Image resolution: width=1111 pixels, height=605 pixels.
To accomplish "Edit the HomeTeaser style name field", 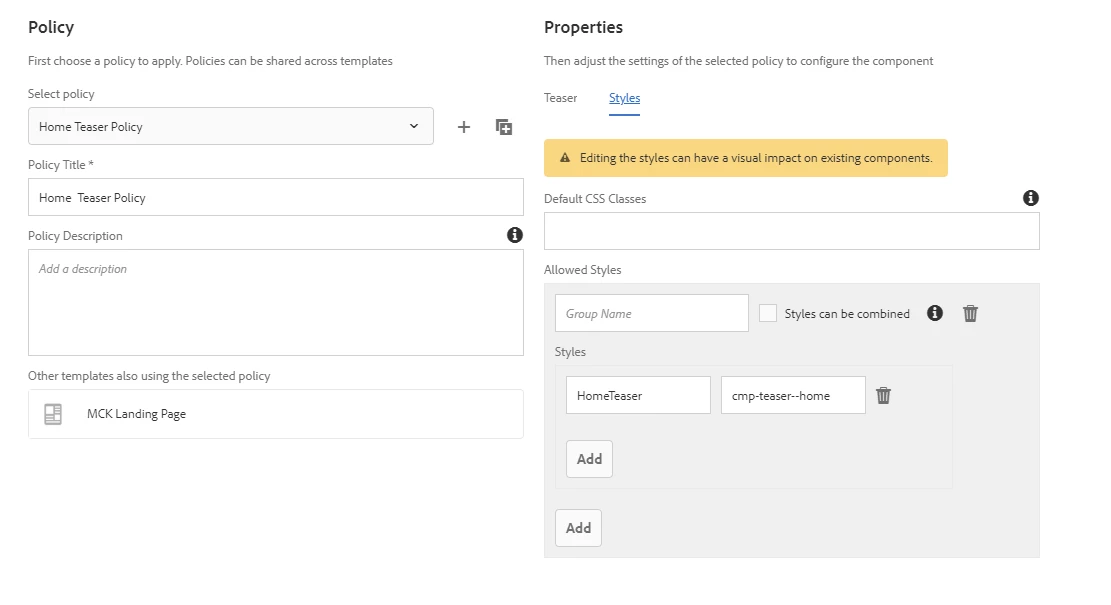I will click(638, 395).
